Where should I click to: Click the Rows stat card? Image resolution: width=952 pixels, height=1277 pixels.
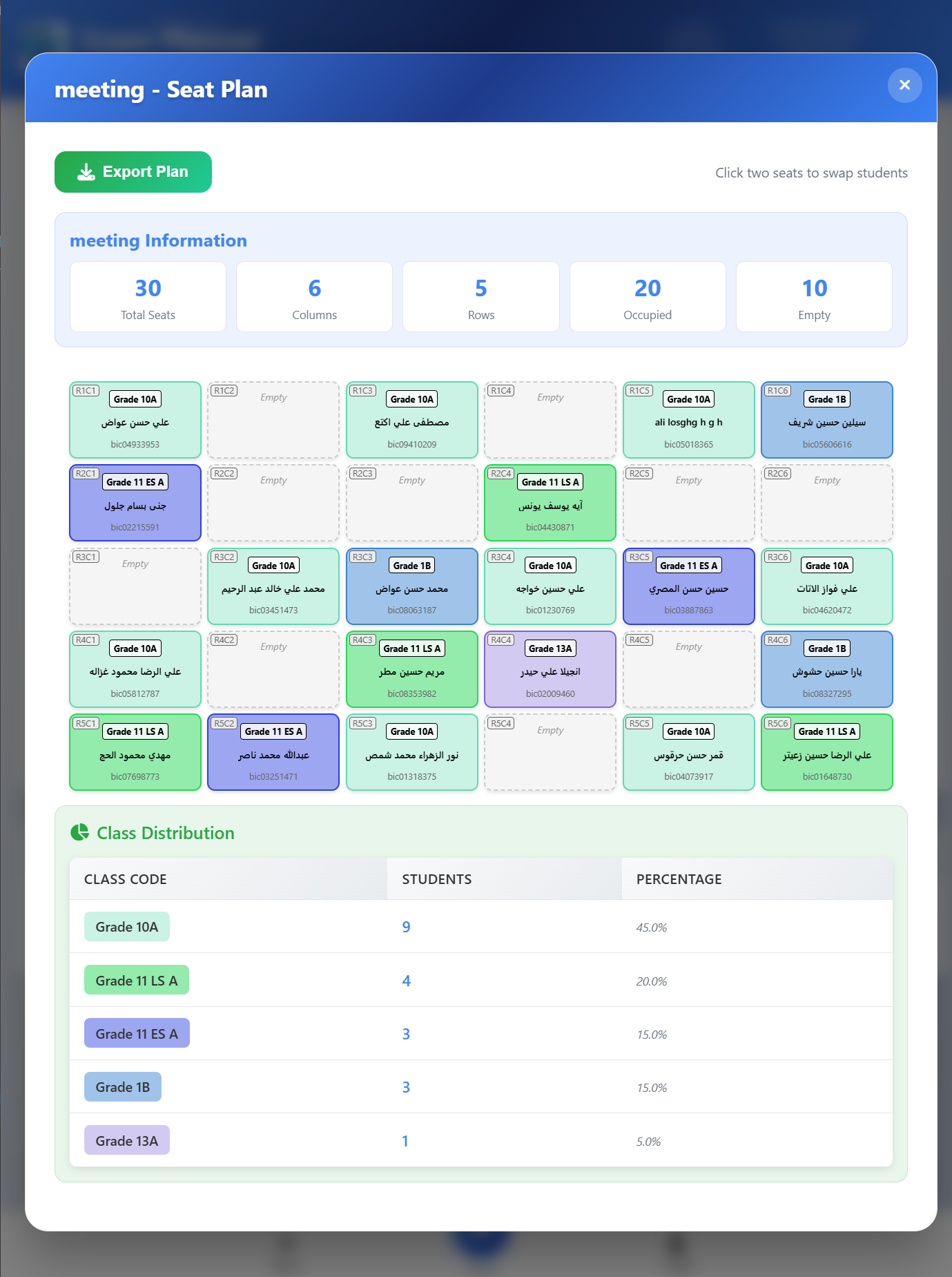[x=481, y=297]
